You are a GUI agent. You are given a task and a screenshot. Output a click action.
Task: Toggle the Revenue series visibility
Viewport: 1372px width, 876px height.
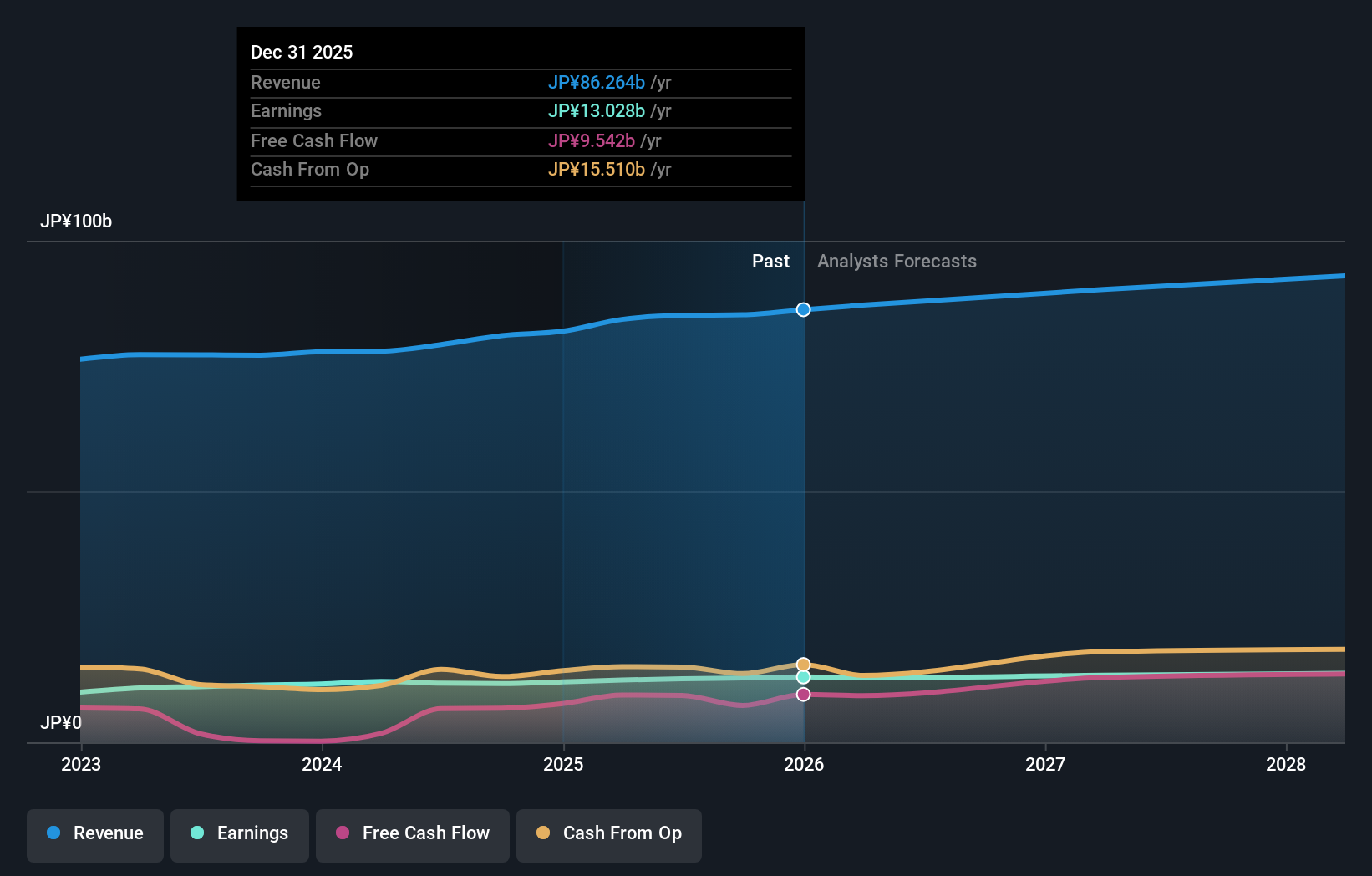94,833
